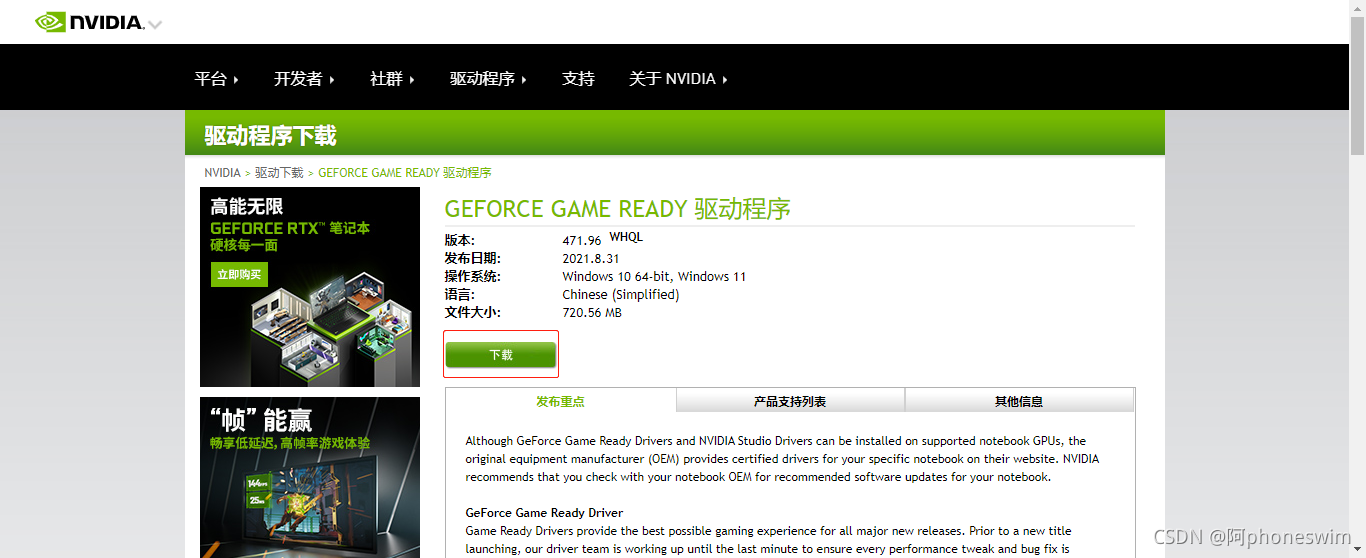This screenshot has height=558, width=1366.
Task: Click the NVIDIA logo
Action: [89, 22]
